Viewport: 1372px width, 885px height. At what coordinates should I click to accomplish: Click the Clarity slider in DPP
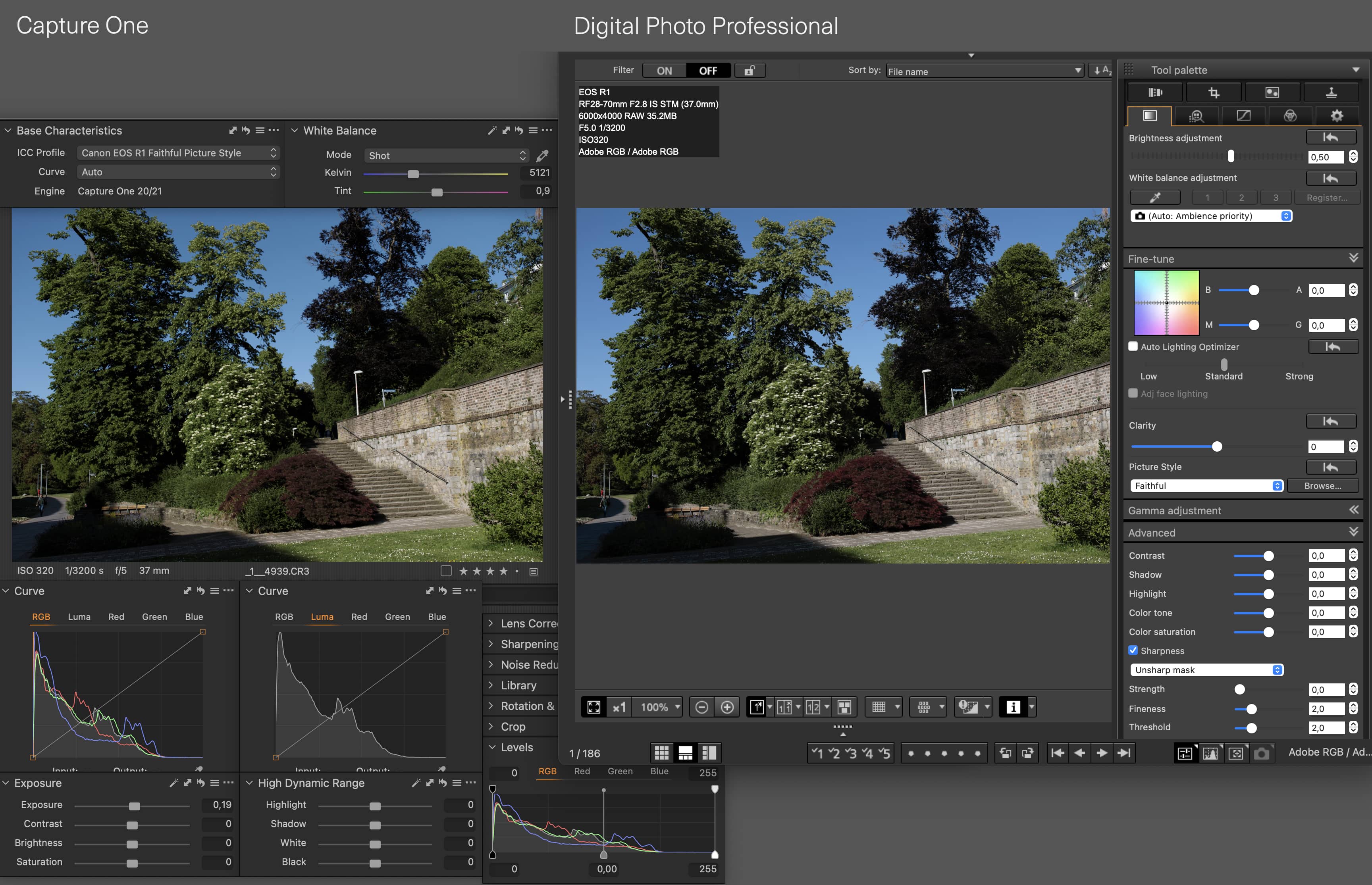(1216, 446)
